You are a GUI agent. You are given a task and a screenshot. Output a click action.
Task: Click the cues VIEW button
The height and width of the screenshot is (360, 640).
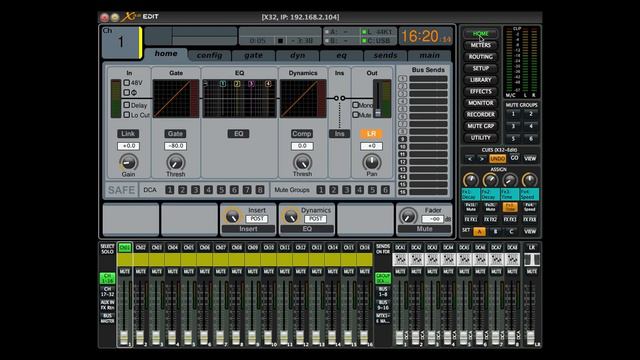pyautogui.click(x=530, y=158)
